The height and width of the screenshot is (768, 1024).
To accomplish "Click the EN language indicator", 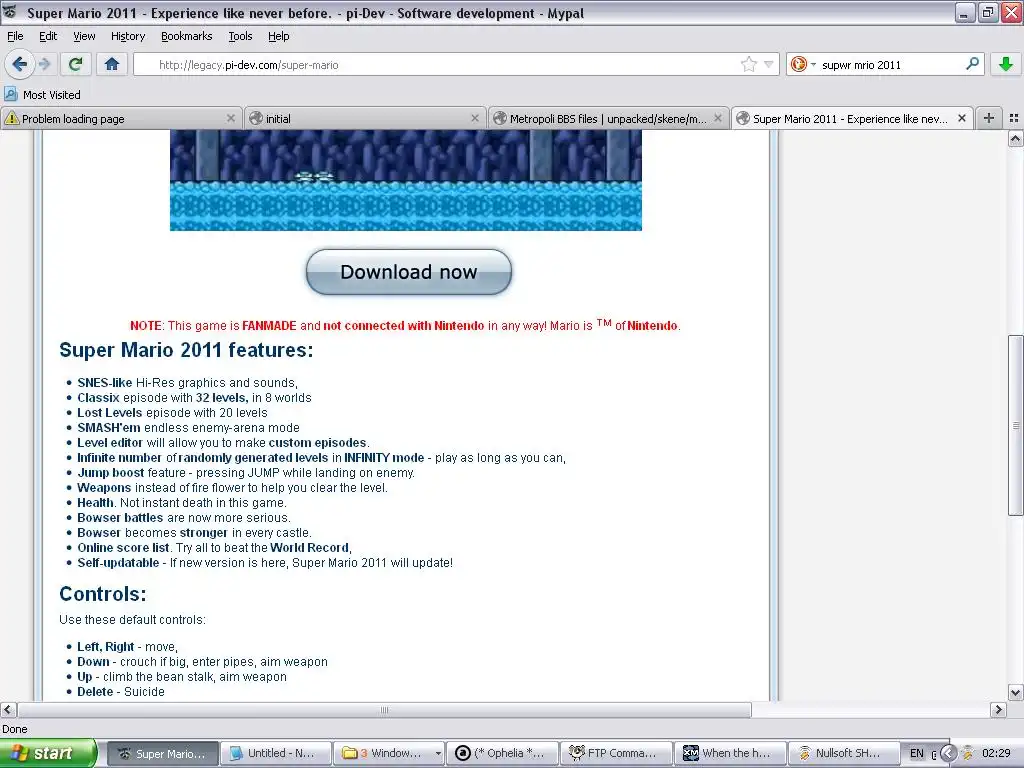I will (x=917, y=753).
